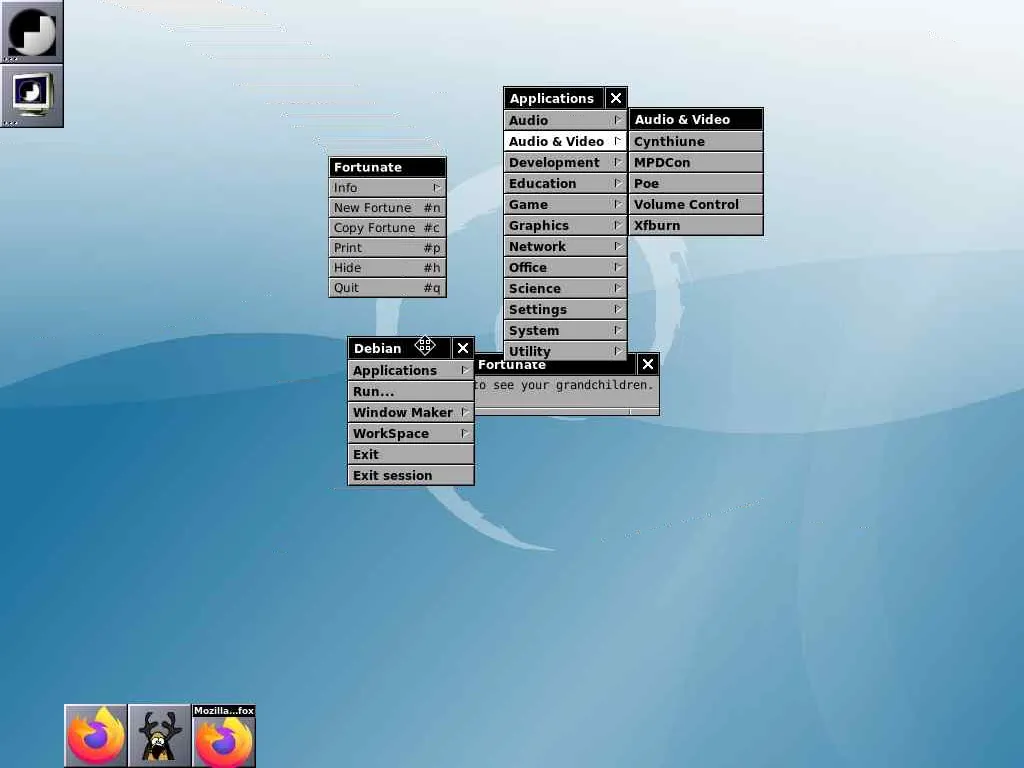Close the Debian menu

[463, 348]
